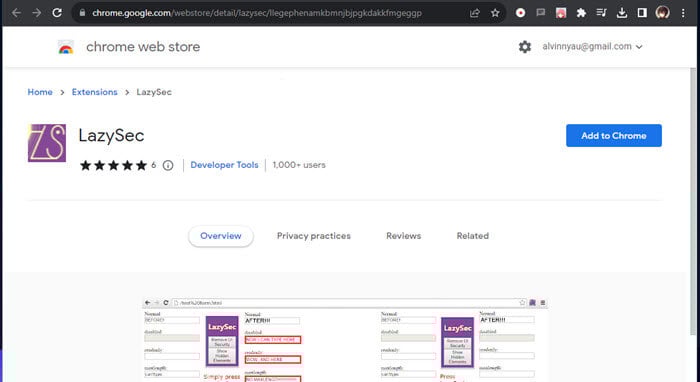Click the padlock site info icon
Viewport: 700px width, 382px height.
coord(82,13)
